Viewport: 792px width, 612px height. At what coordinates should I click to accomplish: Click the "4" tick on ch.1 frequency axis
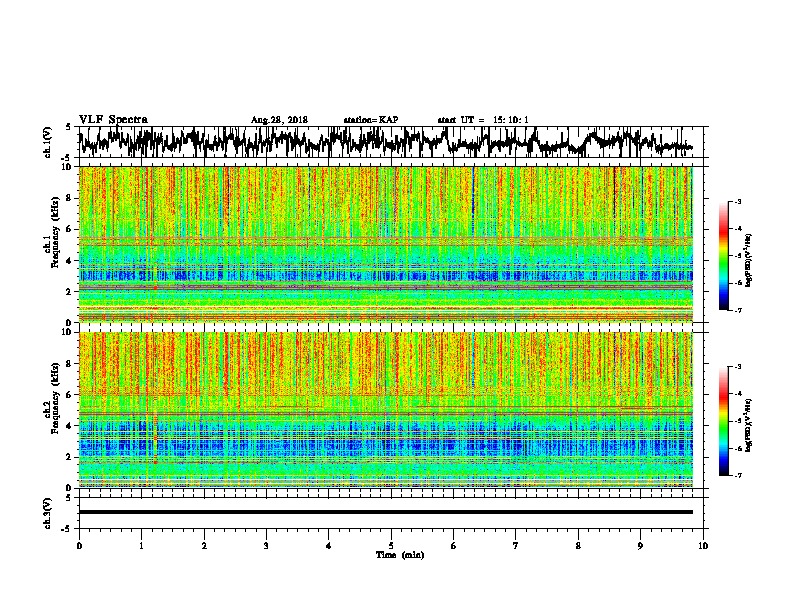(x=69, y=261)
